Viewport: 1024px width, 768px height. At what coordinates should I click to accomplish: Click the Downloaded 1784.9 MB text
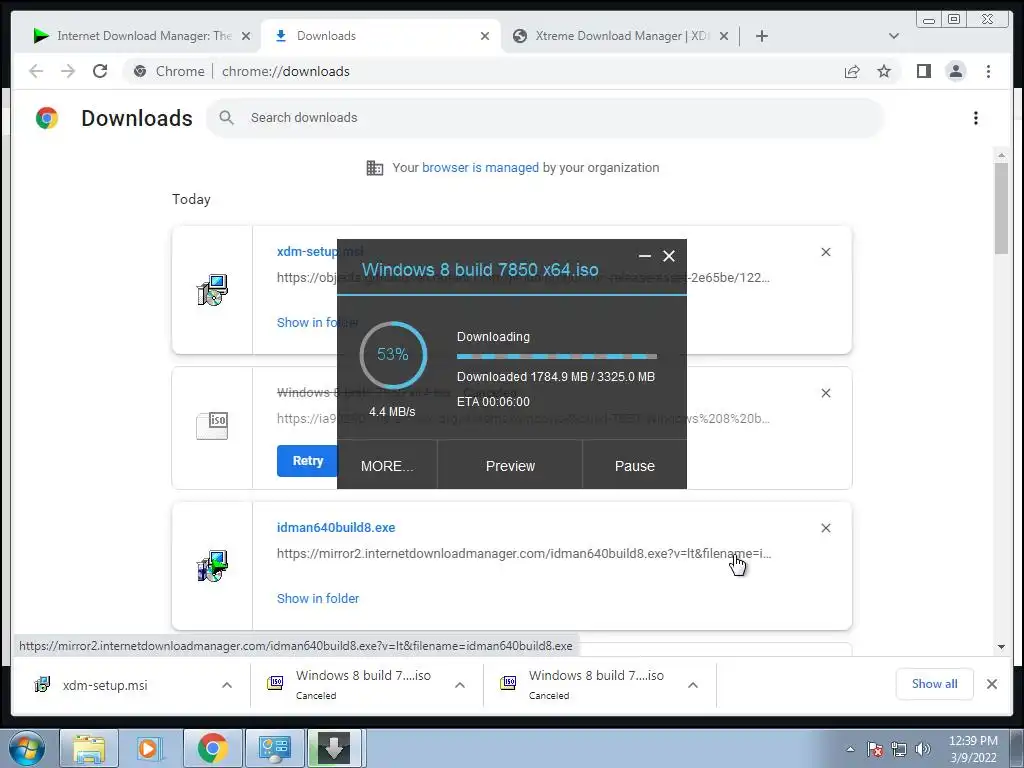click(556, 377)
